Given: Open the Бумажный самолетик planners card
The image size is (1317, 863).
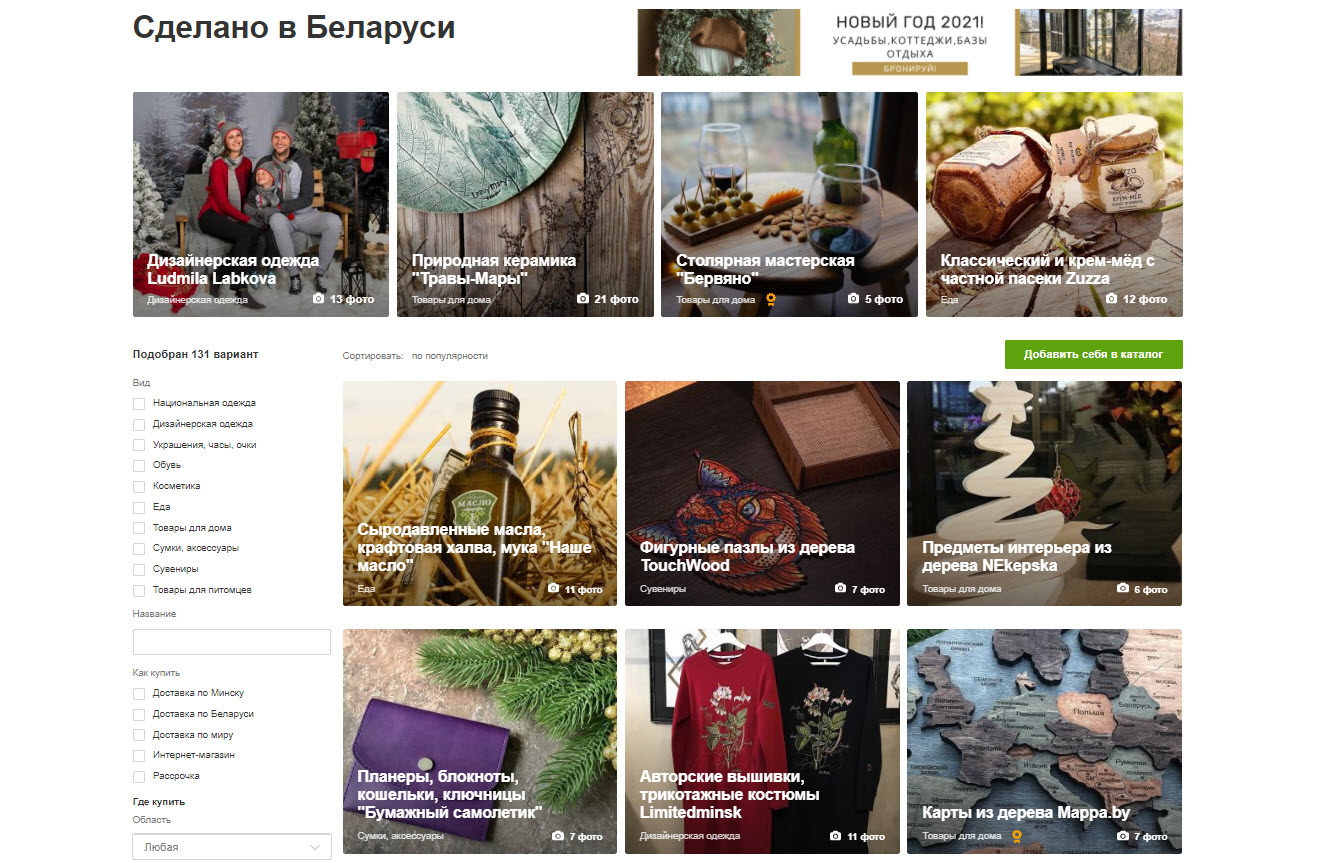Looking at the screenshot, I should (479, 741).
